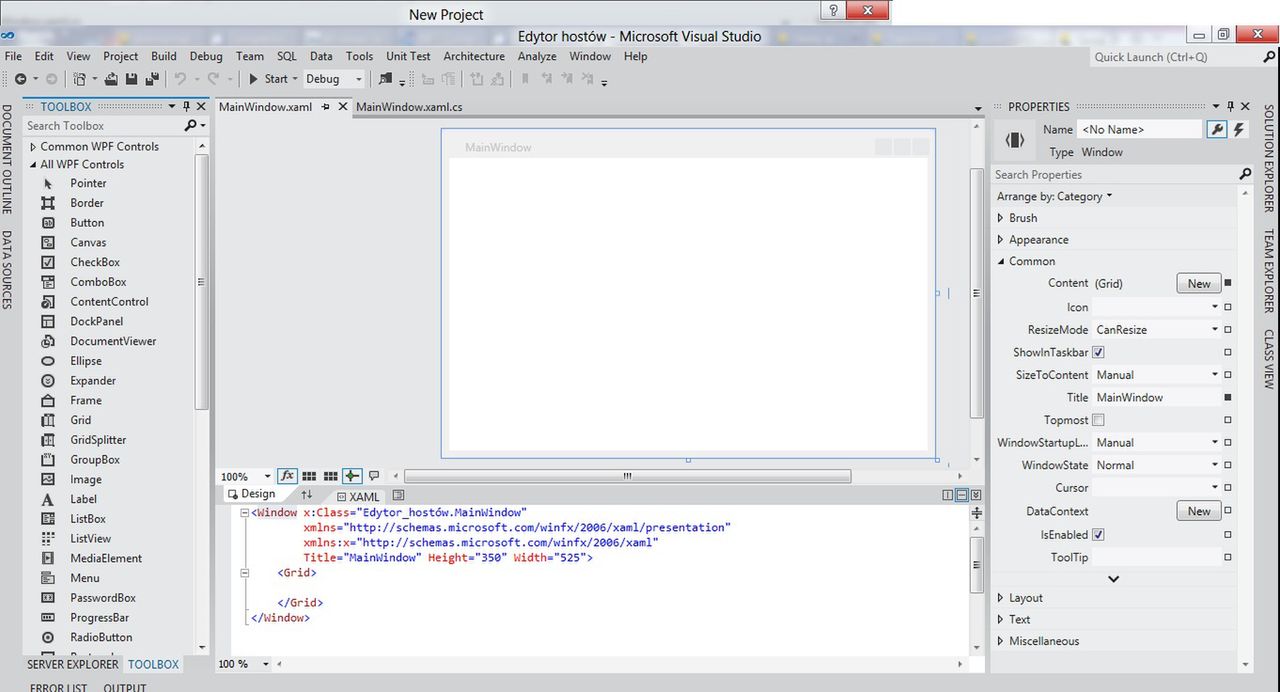Expand the Miscellaneous property category
The height and width of the screenshot is (692, 1280).
pos(1001,642)
